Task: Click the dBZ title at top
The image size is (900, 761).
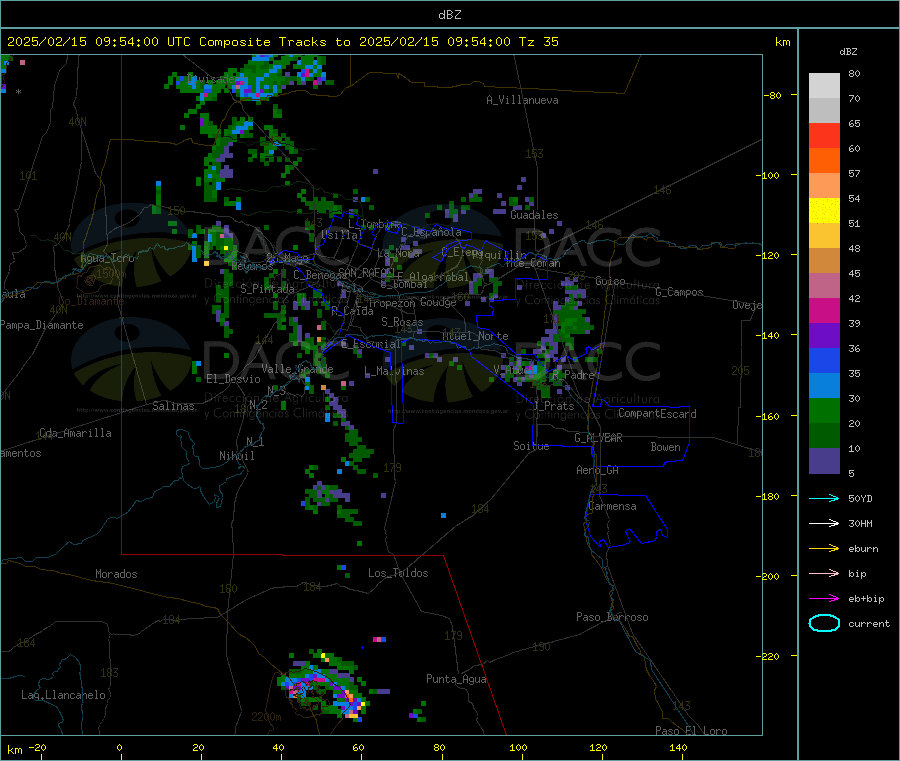Action: point(449,15)
